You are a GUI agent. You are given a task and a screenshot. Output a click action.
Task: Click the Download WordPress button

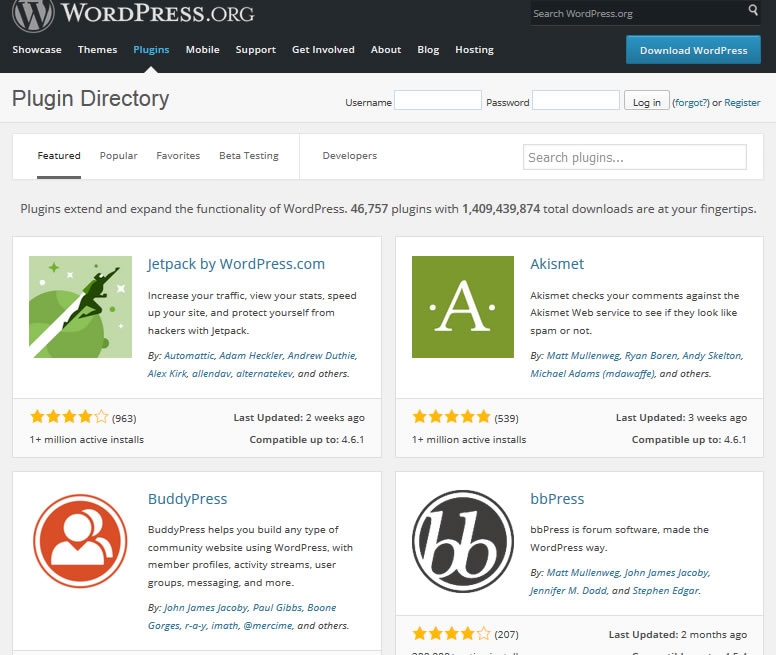[693, 50]
